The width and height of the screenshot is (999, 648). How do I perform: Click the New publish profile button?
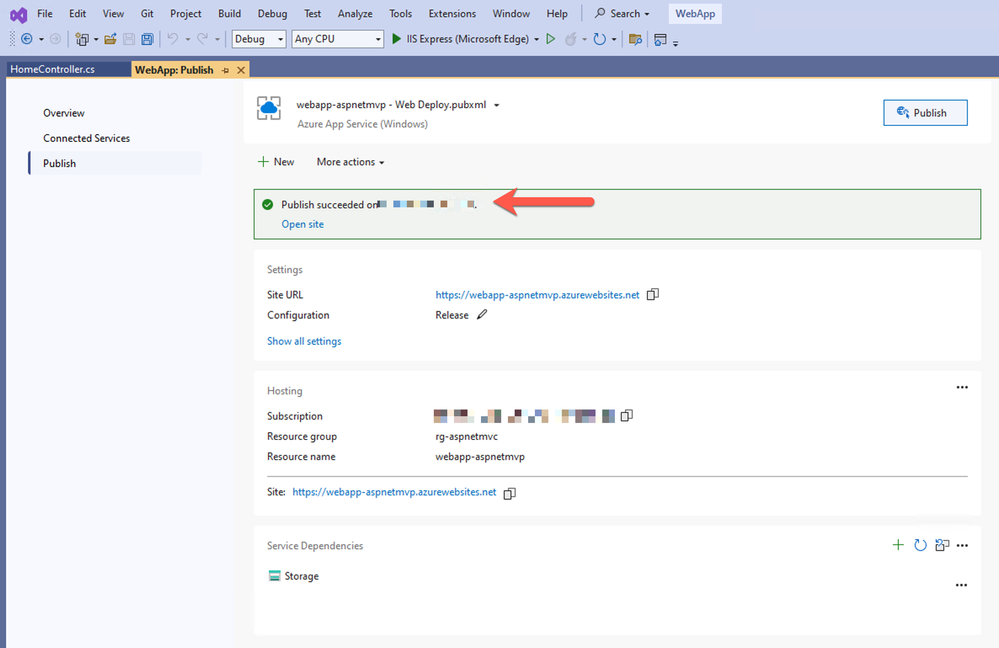(x=276, y=162)
